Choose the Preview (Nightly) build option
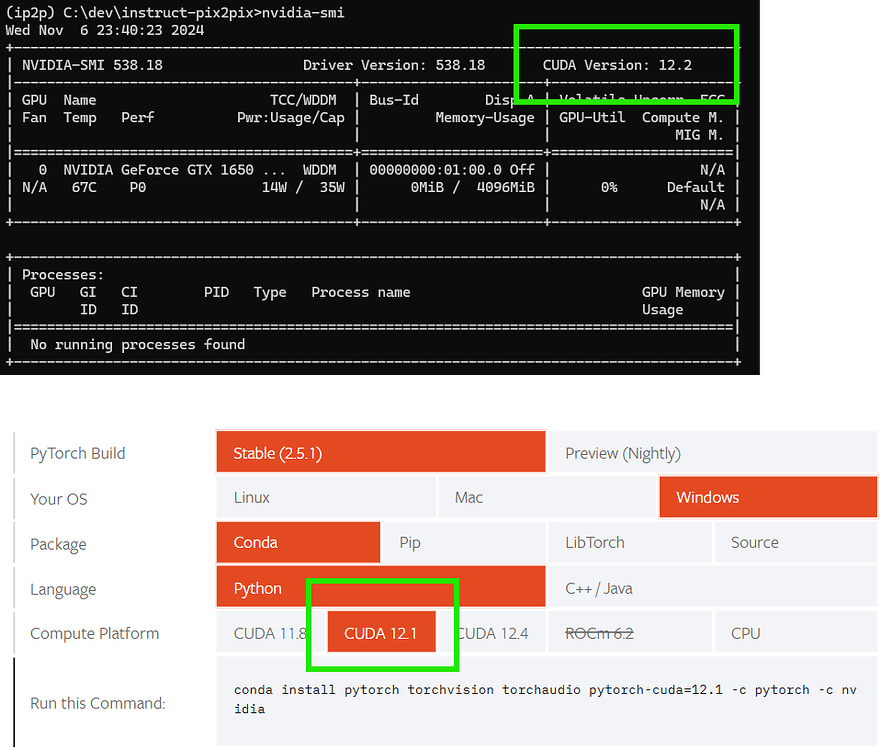The width and height of the screenshot is (880, 750). coord(713,452)
